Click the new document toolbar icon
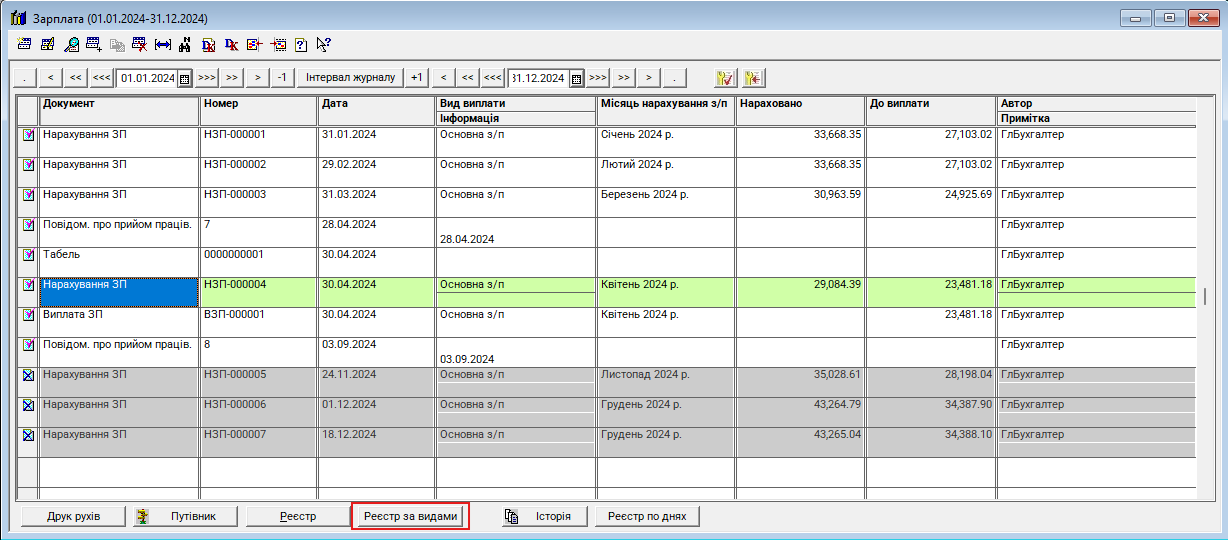This screenshot has height=540, width=1228. pos(24,44)
